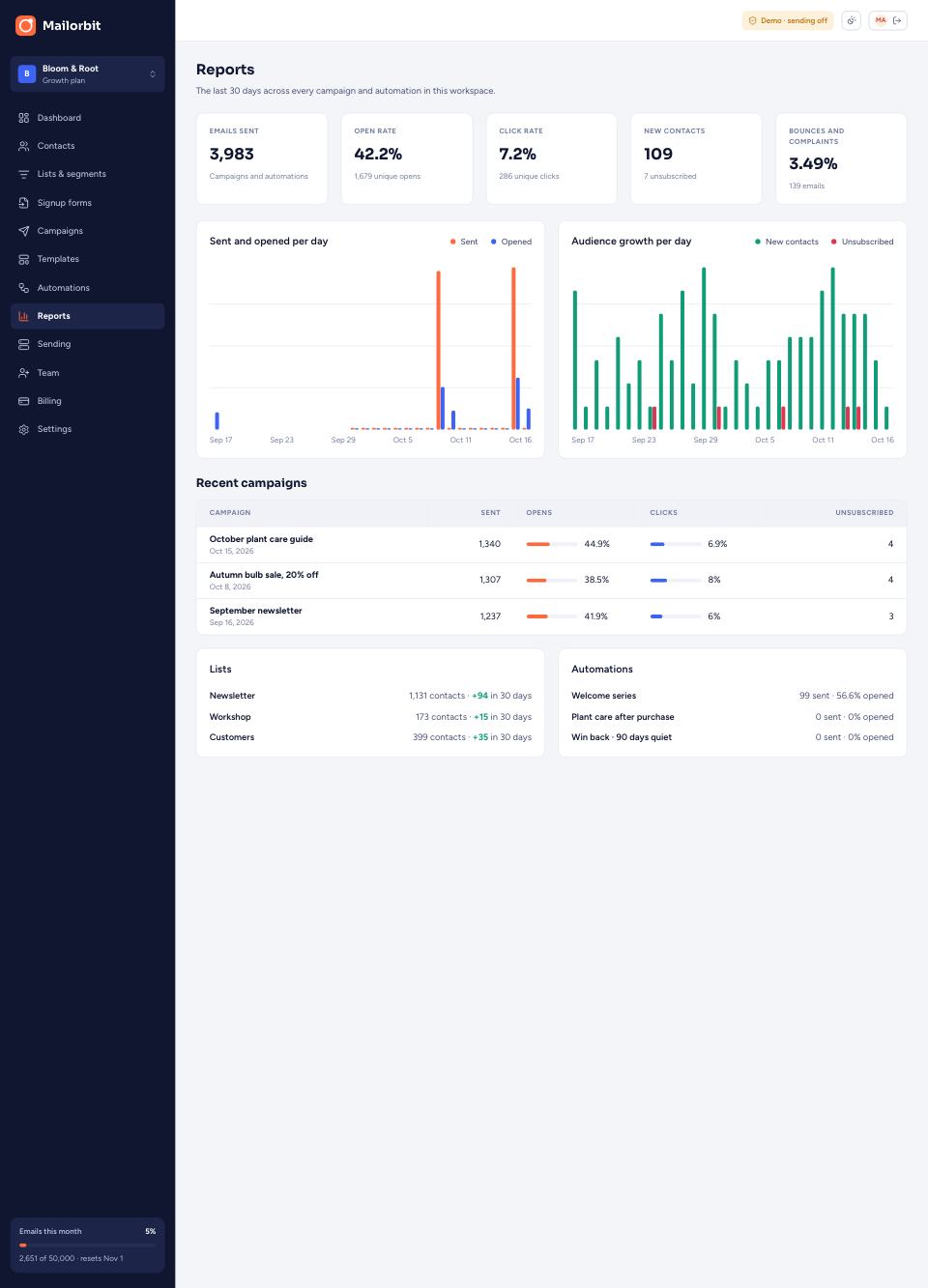Go to Billing in the sidebar

87,401
